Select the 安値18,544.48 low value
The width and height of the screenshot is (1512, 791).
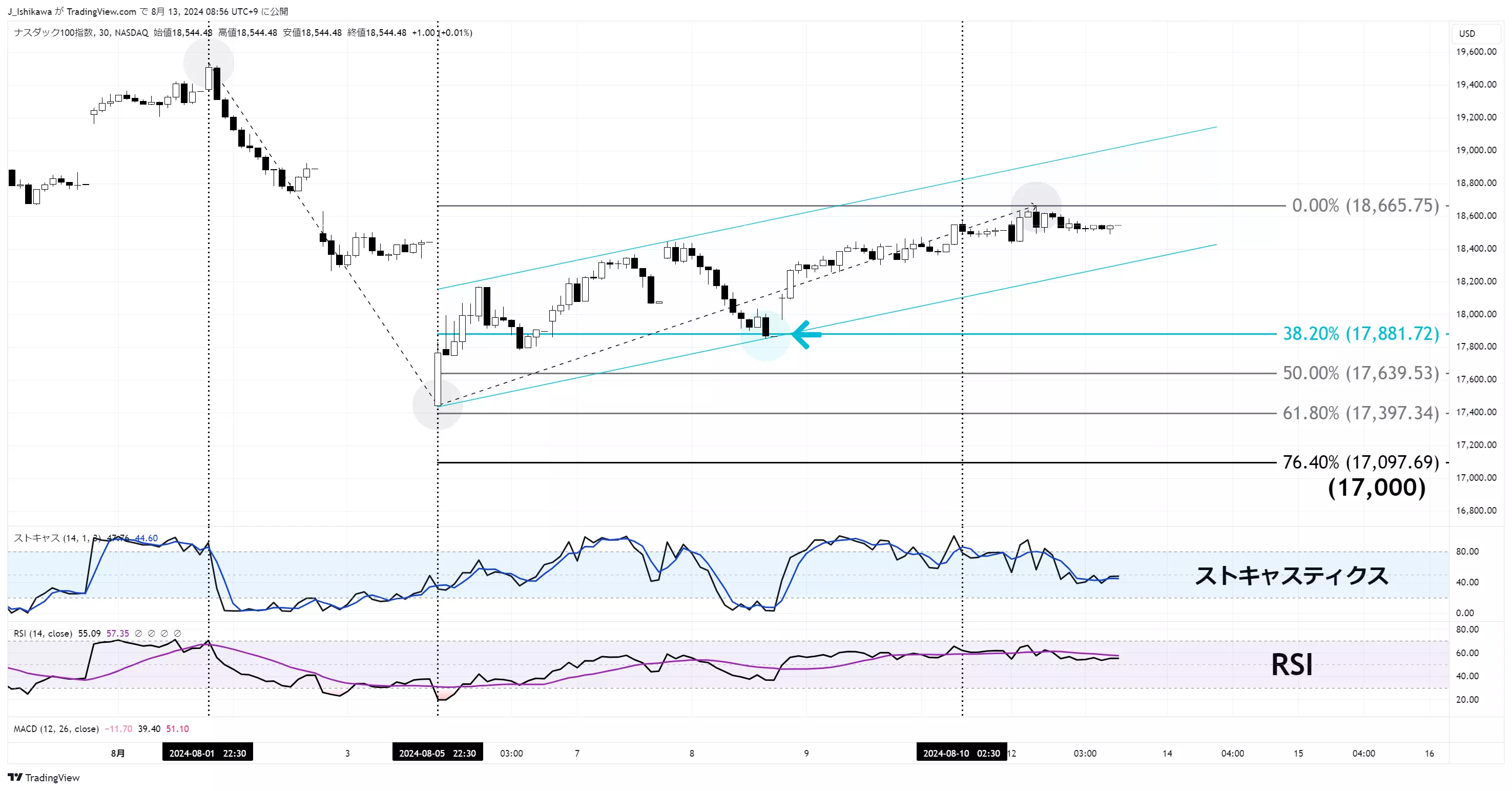312,33
